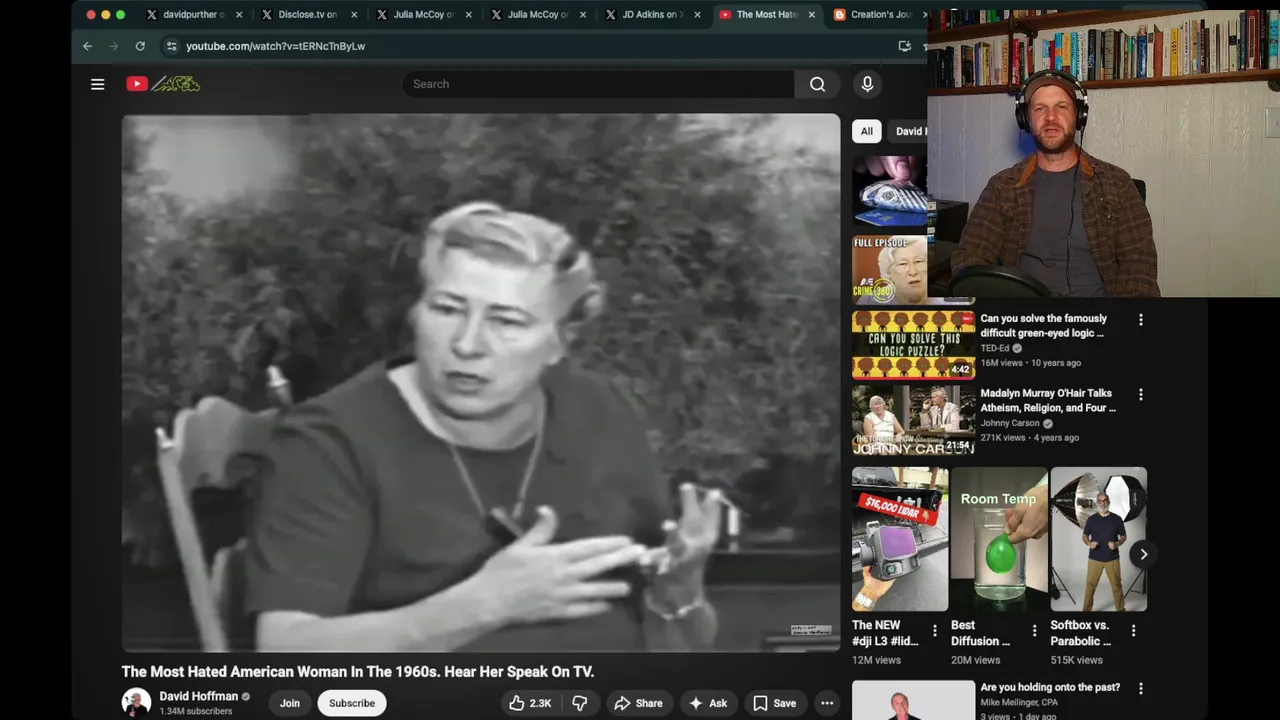Subscribe to David Hoffman channel
The height and width of the screenshot is (720, 1280).
pos(352,703)
